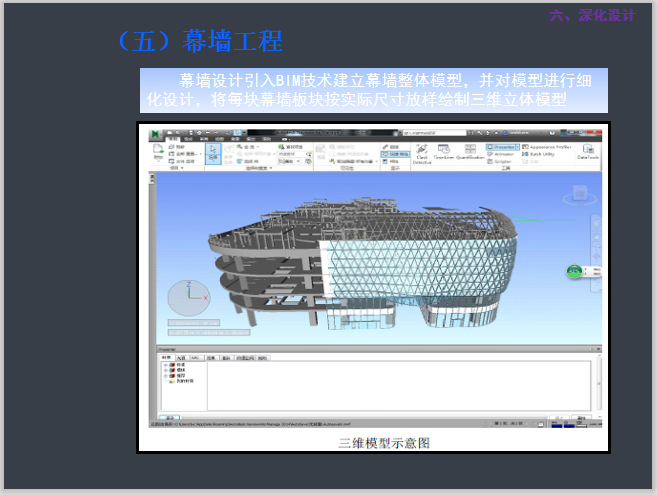
Task: Expand the second tree node in Presenter
Action: point(163,371)
